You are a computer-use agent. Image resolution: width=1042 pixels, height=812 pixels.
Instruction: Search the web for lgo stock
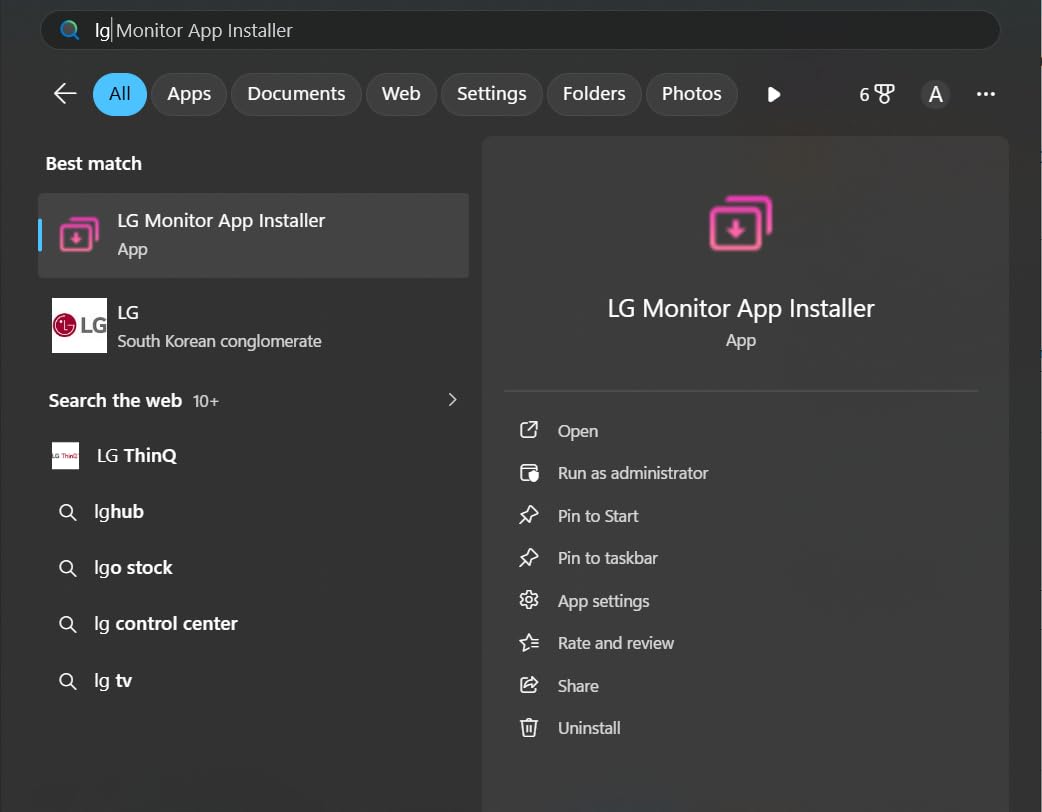click(253, 567)
